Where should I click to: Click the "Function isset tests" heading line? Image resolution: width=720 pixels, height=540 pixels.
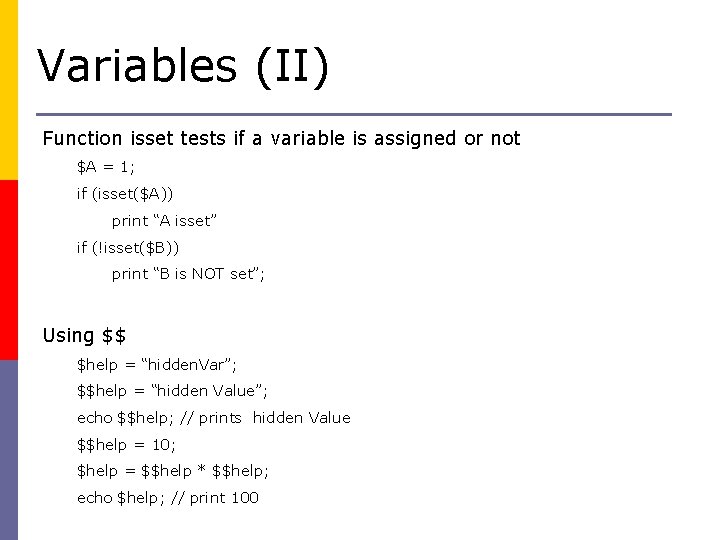click(281, 138)
